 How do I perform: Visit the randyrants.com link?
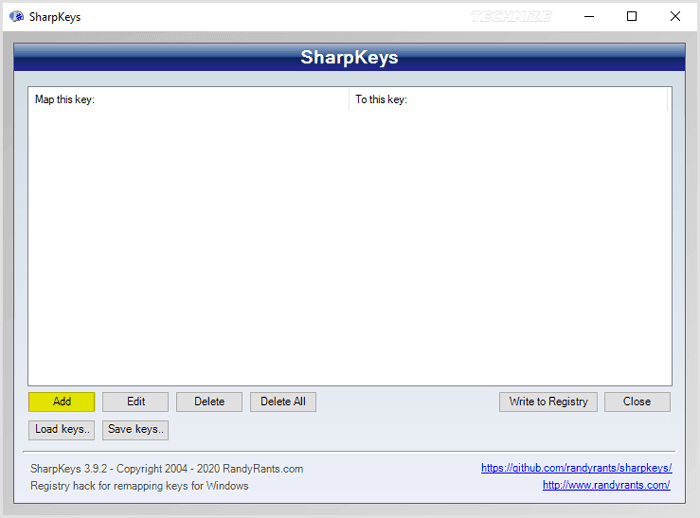point(606,485)
